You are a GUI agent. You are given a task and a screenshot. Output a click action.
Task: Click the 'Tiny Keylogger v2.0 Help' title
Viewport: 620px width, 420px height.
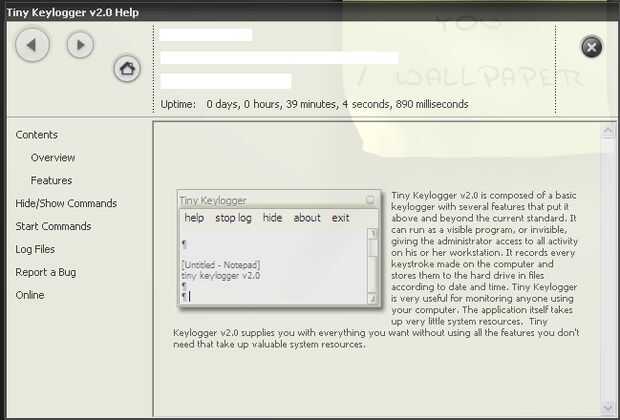pos(73,12)
